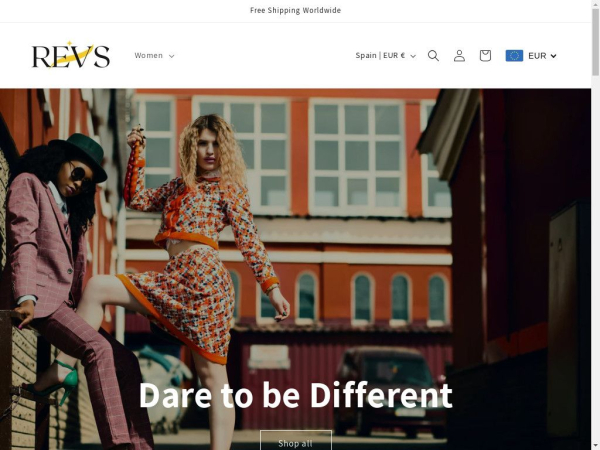Open the search magnifier icon
The width and height of the screenshot is (600, 450).
click(x=433, y=55)
